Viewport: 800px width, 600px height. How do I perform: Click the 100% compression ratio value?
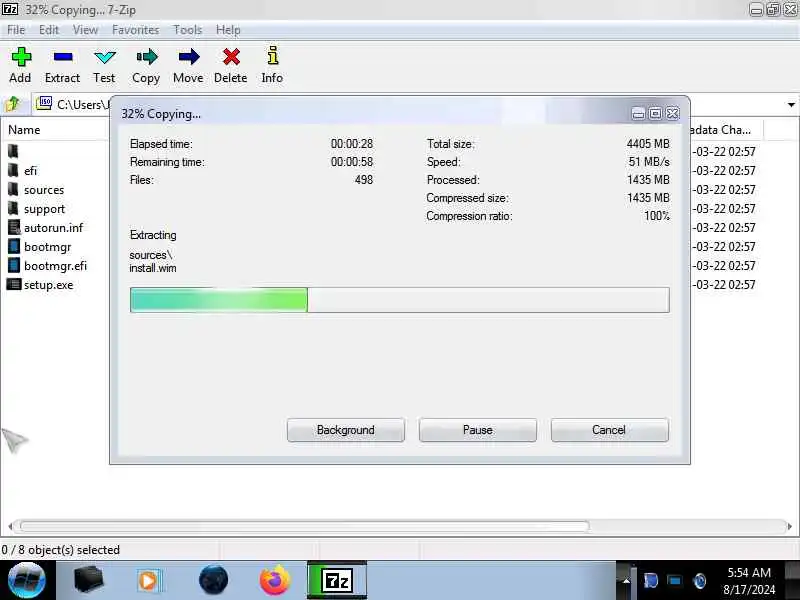(x=657, y=216)
